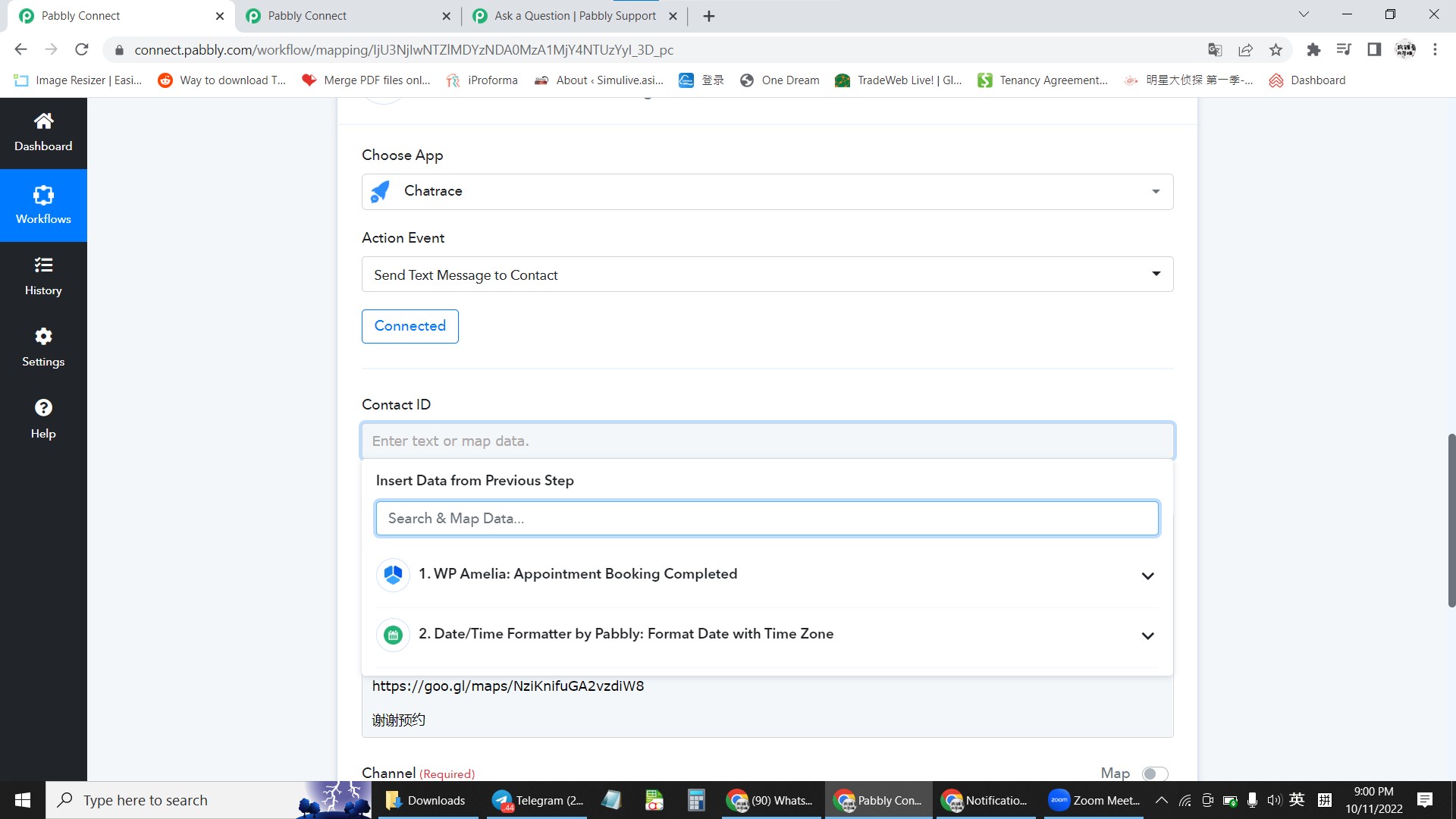
Task: Click the Chatrace rocket app icon
Action: click(x=381, y=191)
